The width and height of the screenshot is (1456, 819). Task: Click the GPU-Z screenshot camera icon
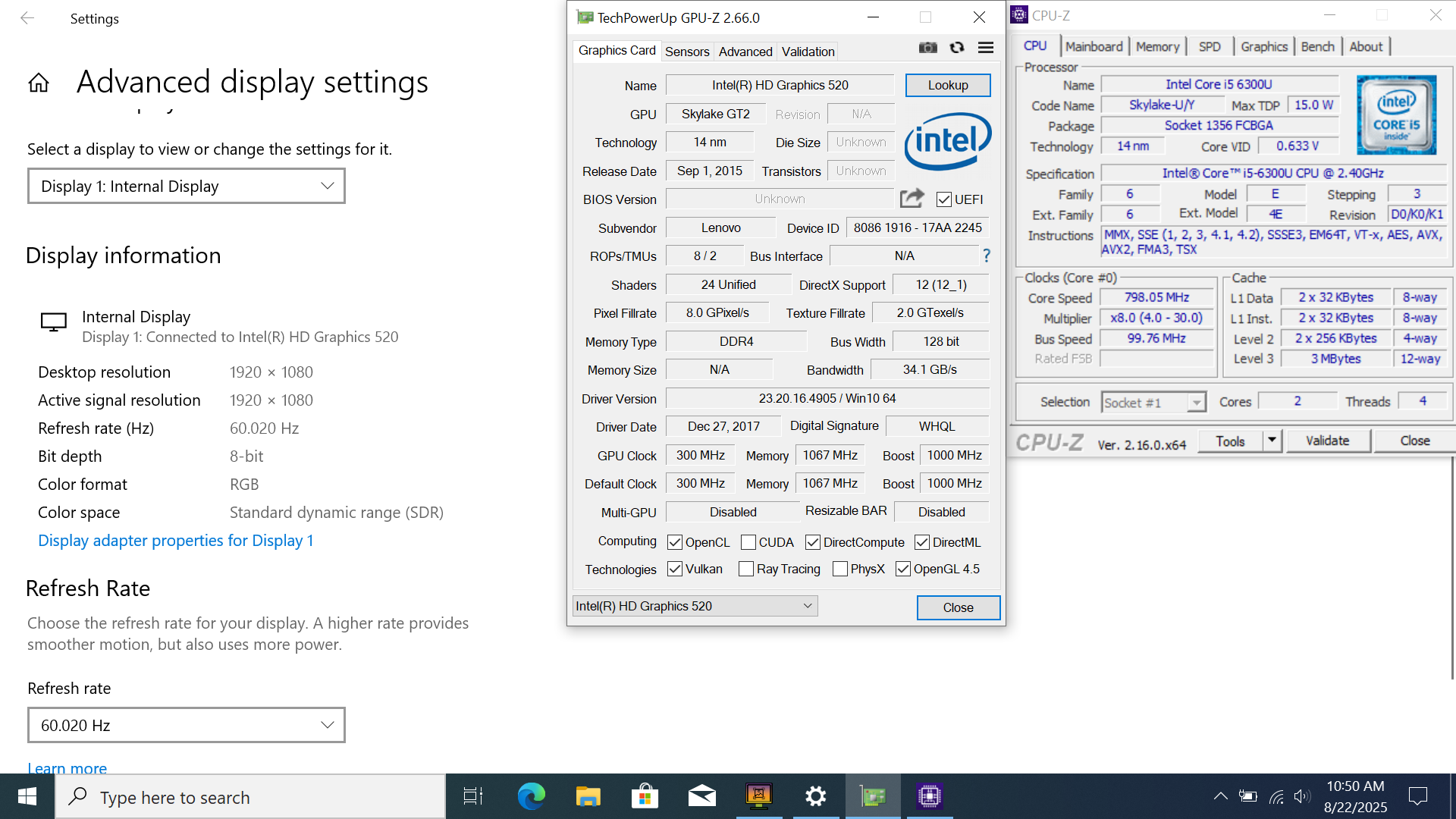(x=927, y=48)
